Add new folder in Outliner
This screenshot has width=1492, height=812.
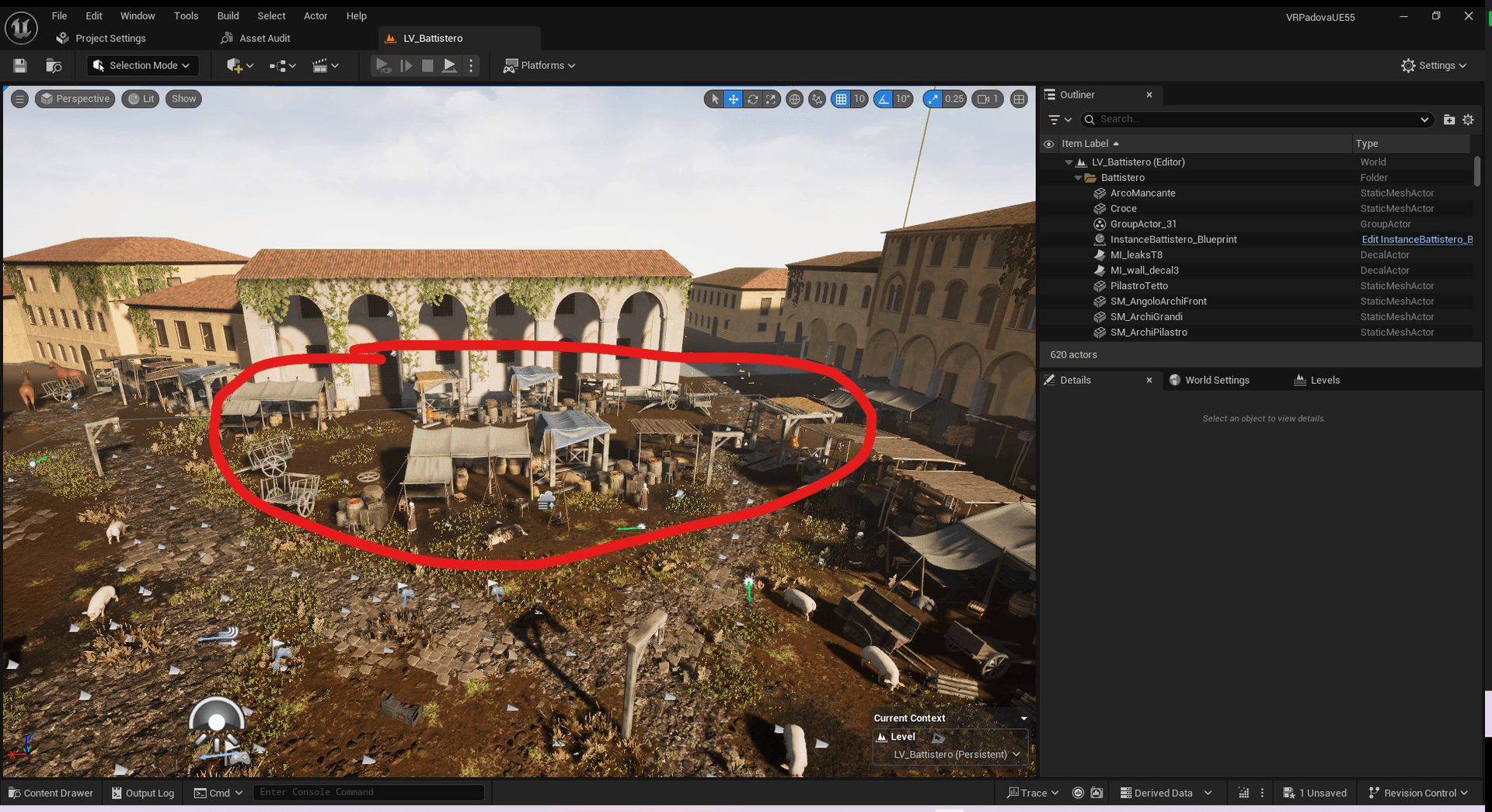[1448, 120]
